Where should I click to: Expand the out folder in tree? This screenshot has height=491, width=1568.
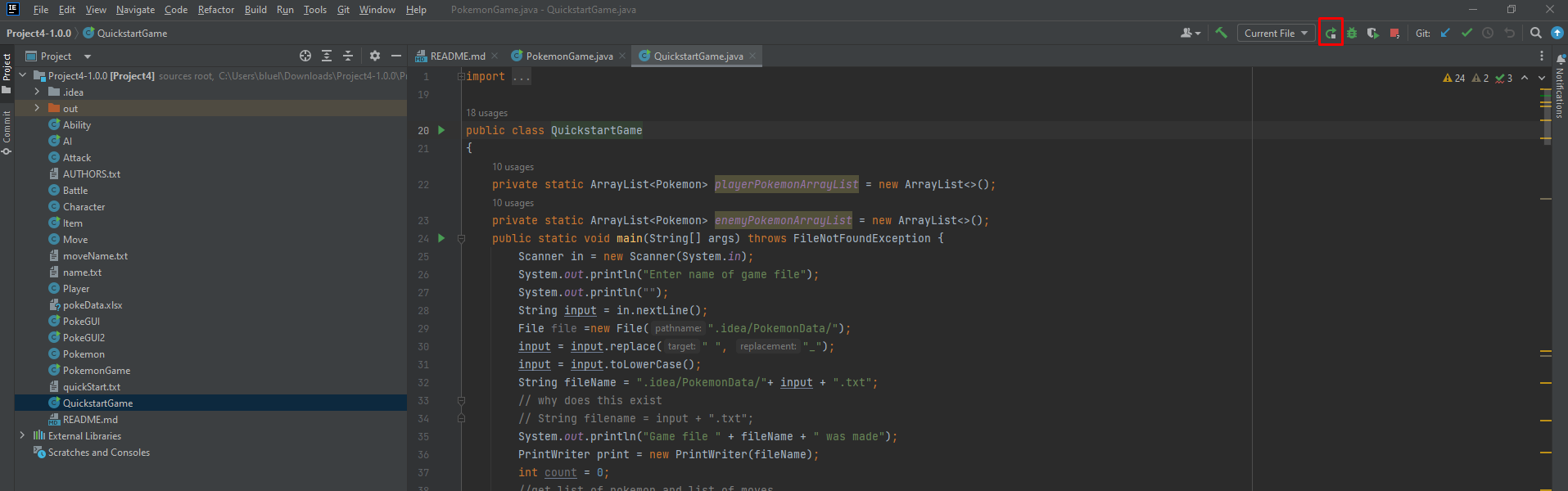(x=37, y=108)
